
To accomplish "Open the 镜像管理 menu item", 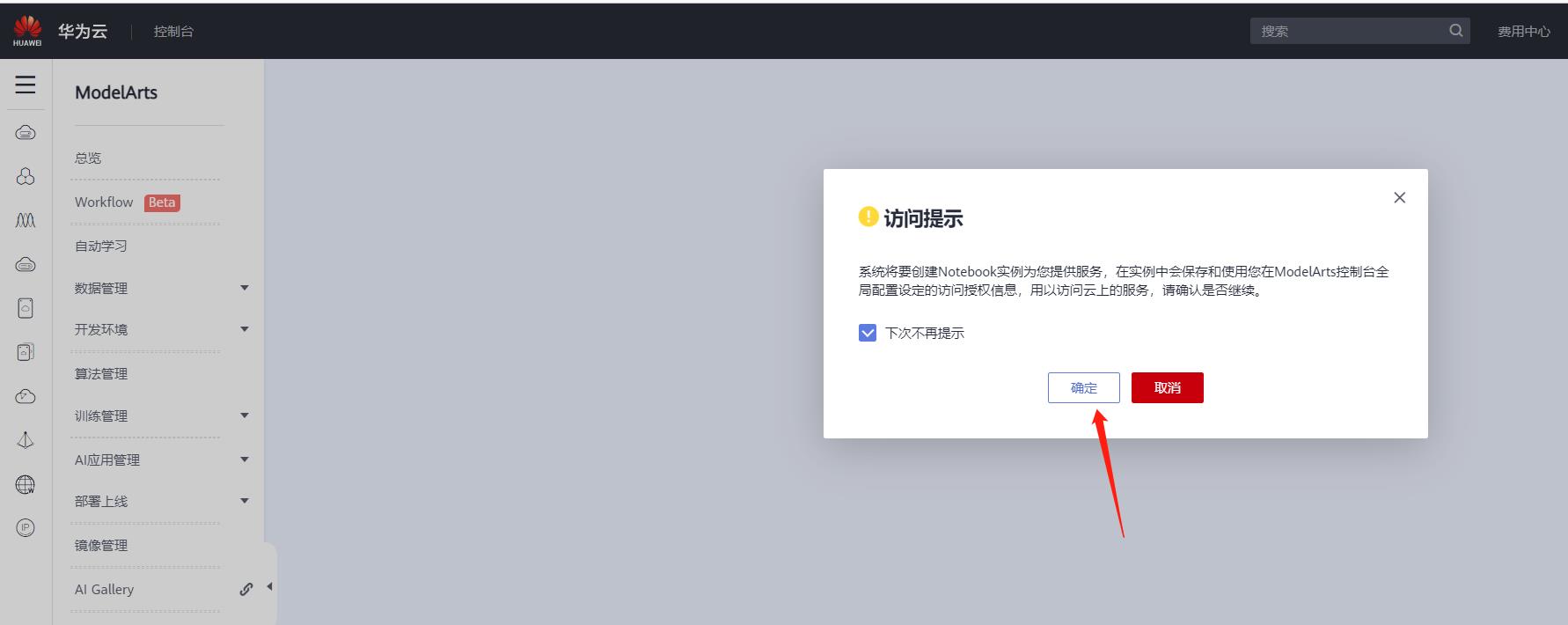I will [101, 545].
